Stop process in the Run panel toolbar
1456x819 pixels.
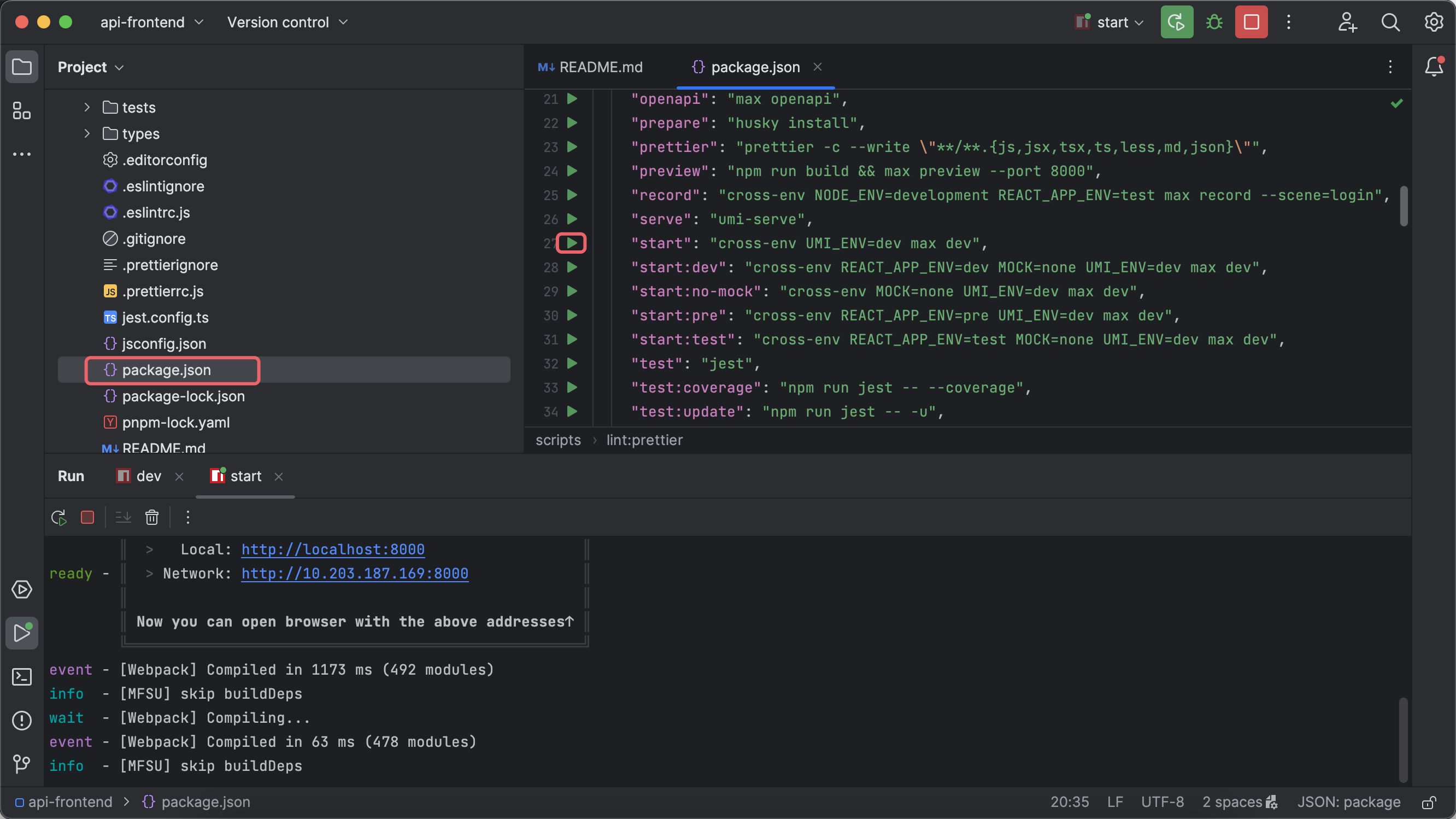pyautogui.click(x=87, y=517)
